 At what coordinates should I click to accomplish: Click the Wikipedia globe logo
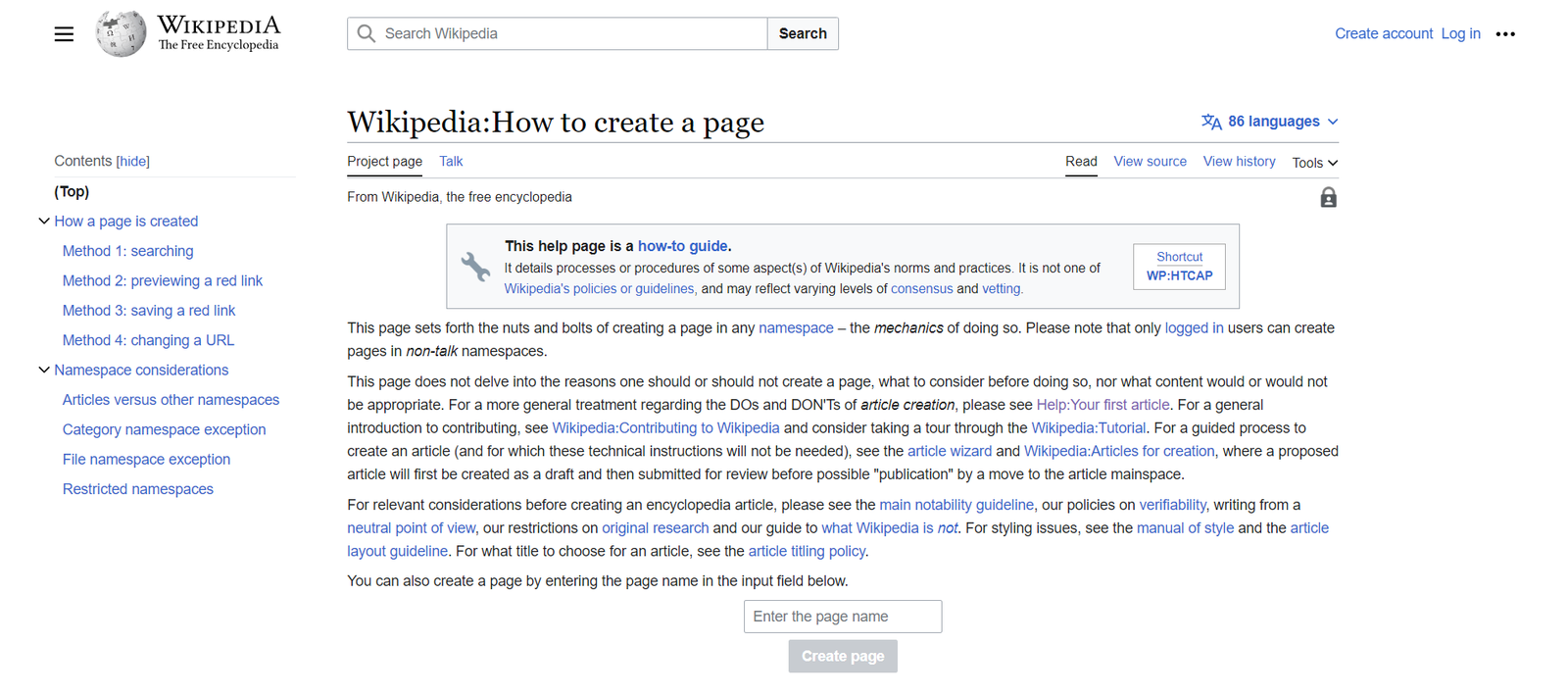[122, 33]
